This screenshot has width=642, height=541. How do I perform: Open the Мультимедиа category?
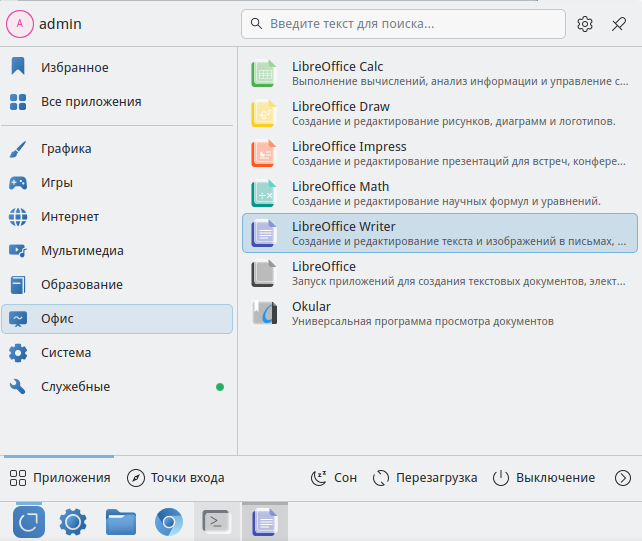(x=117, y=251)
